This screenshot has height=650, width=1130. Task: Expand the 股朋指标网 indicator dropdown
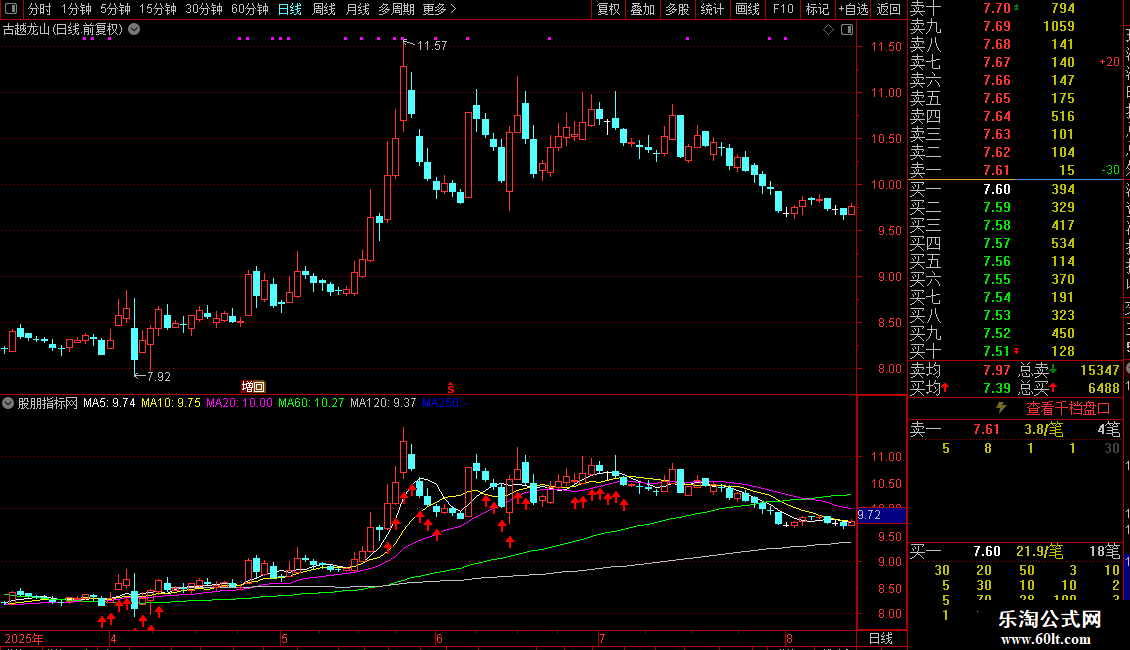tap(8, 403)
